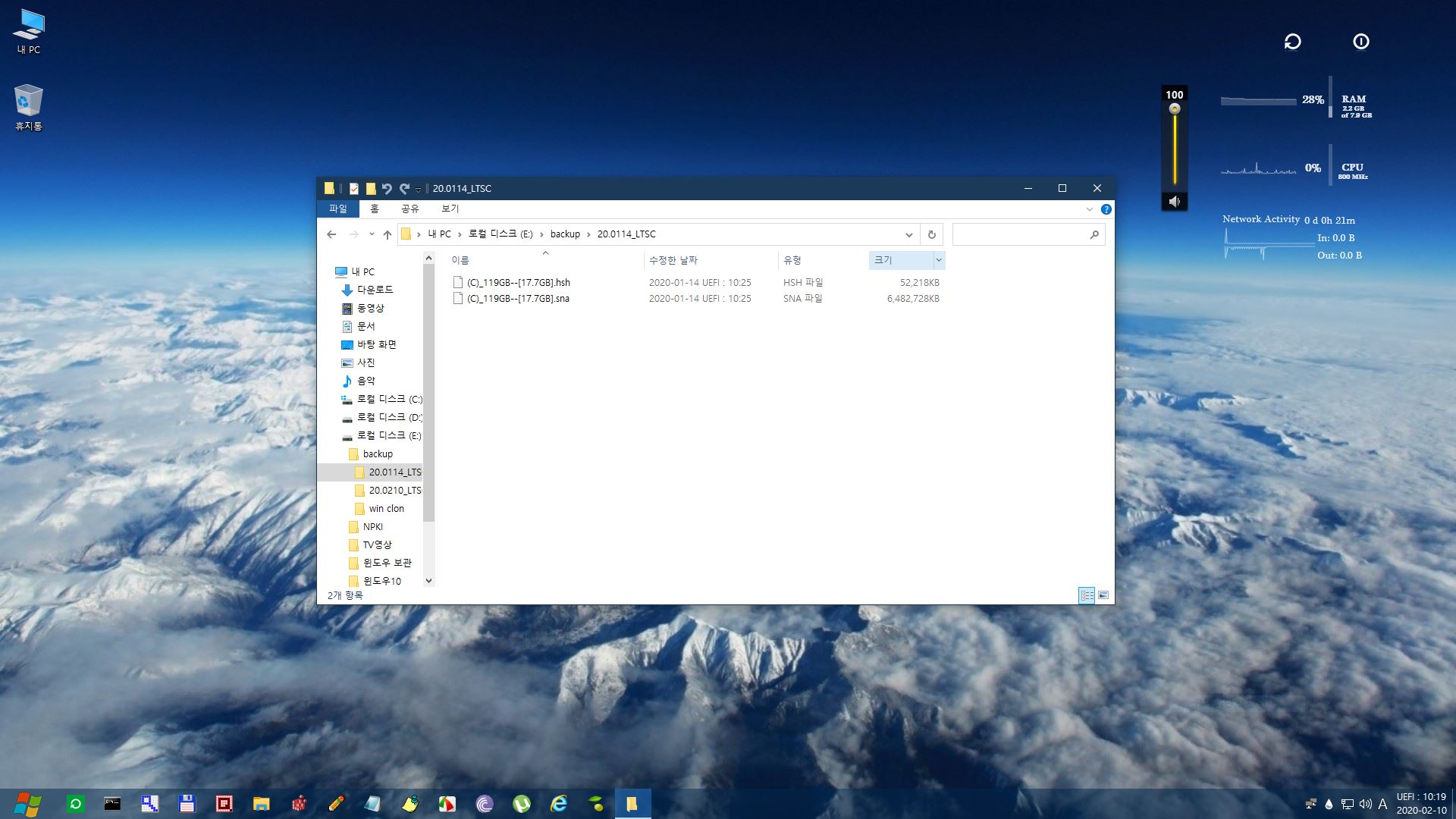
Task: Open Explorer help with the question mark icon
Action: pos(1106,209)
